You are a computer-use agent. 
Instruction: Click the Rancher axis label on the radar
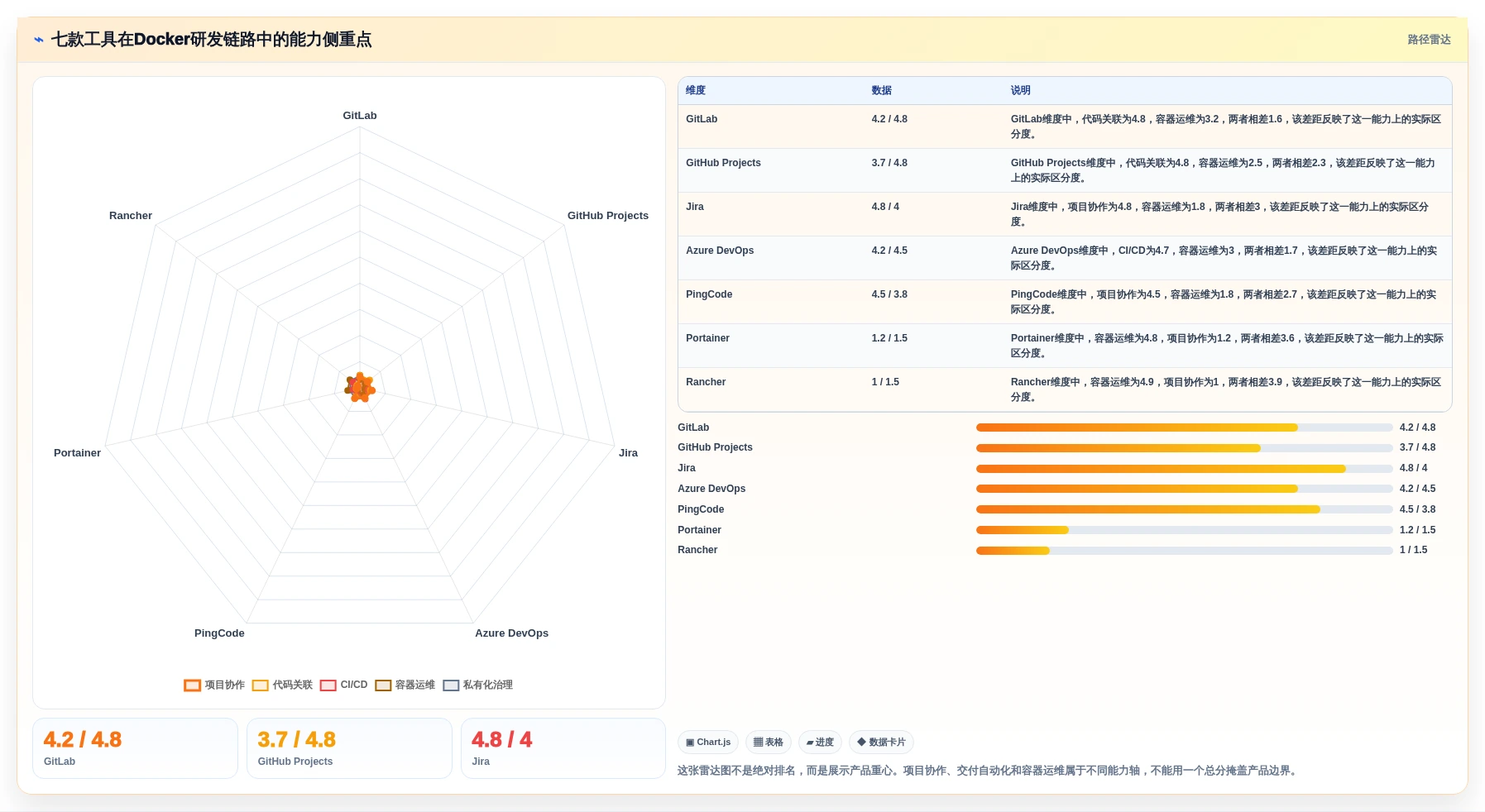coord(131,216)
